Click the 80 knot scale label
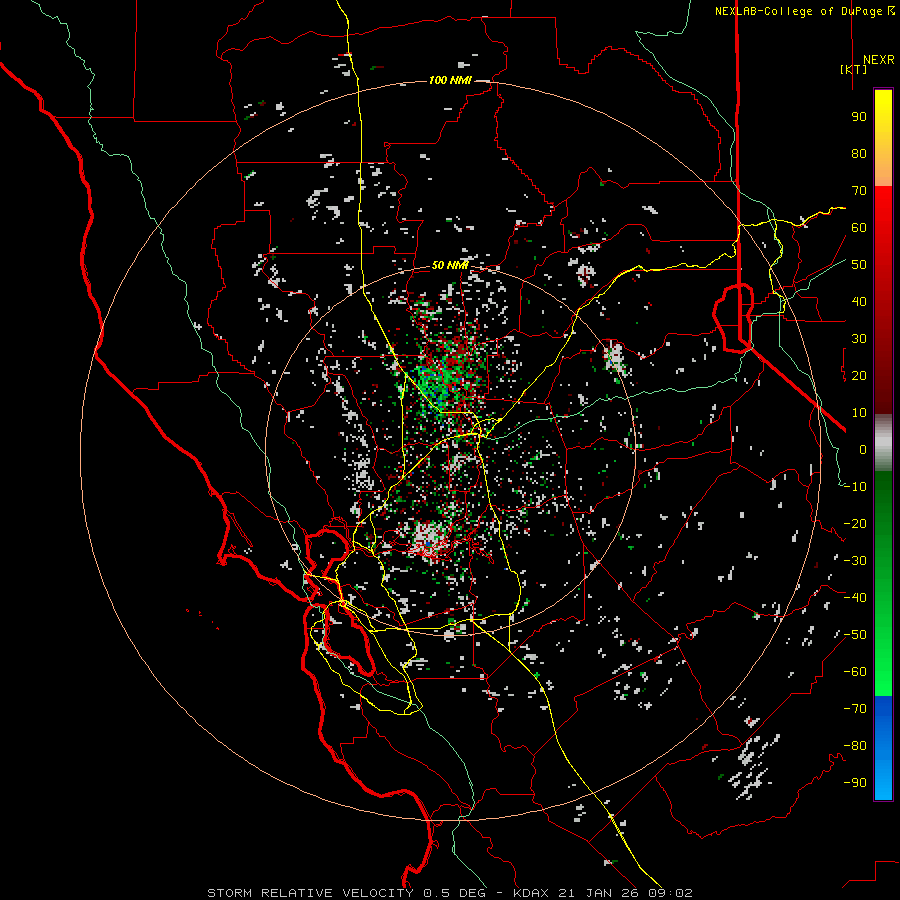Viewport: 900px width, 900px height. [859, 154]
